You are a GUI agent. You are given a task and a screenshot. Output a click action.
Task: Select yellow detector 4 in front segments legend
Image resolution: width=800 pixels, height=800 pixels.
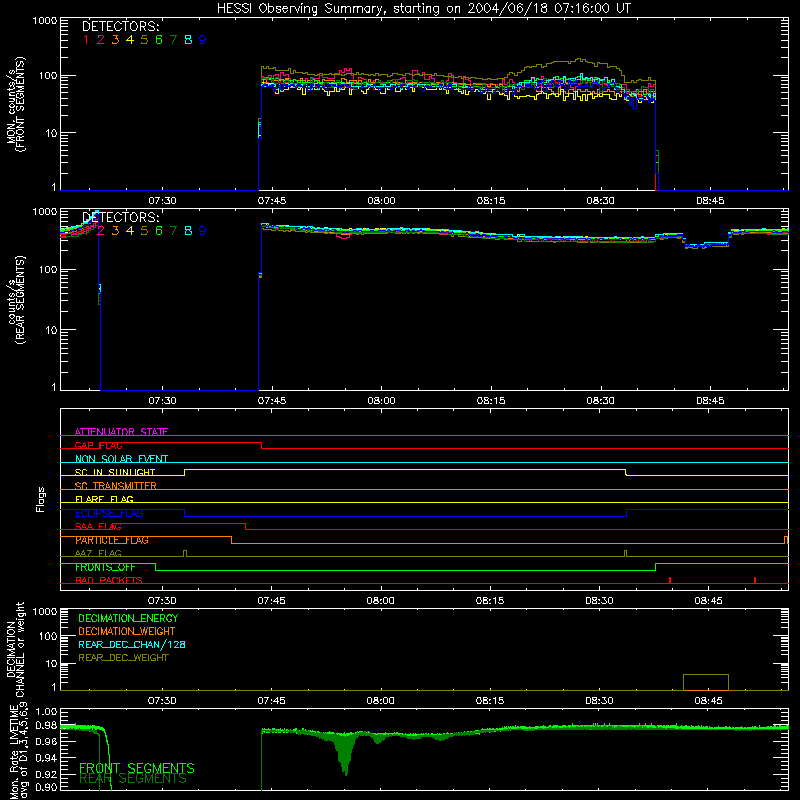click(130, 40)
